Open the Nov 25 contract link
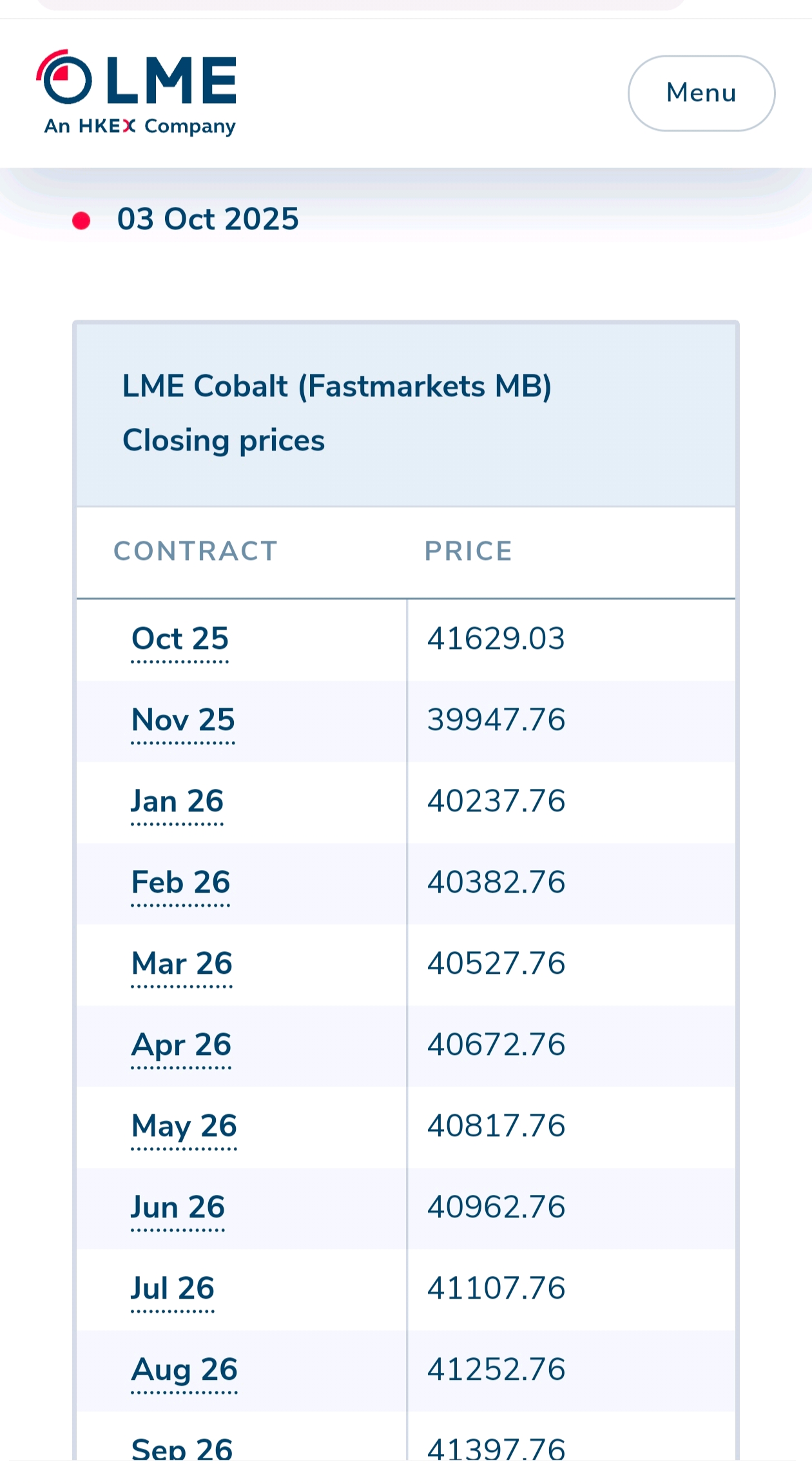812x1483 pixels. coord(183,721)
